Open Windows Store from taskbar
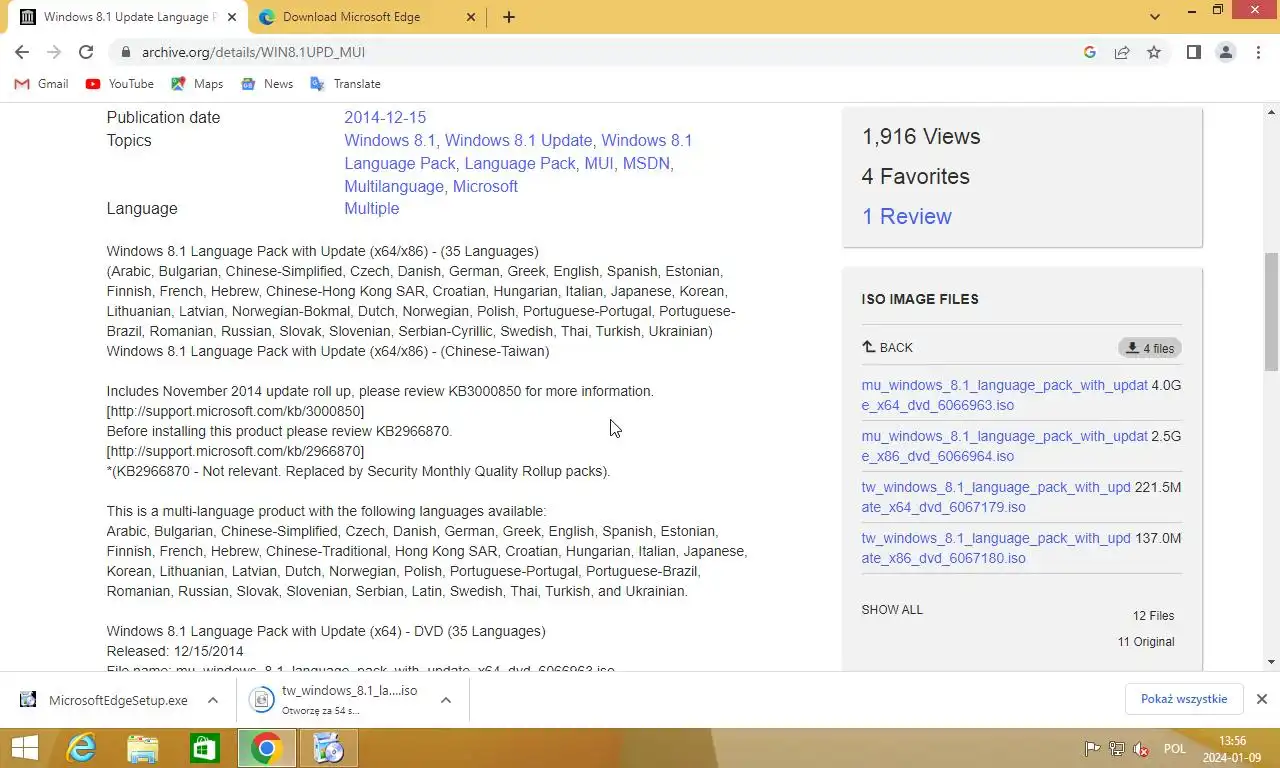This screenshot has height=768, width=1280. pos(204,748)
